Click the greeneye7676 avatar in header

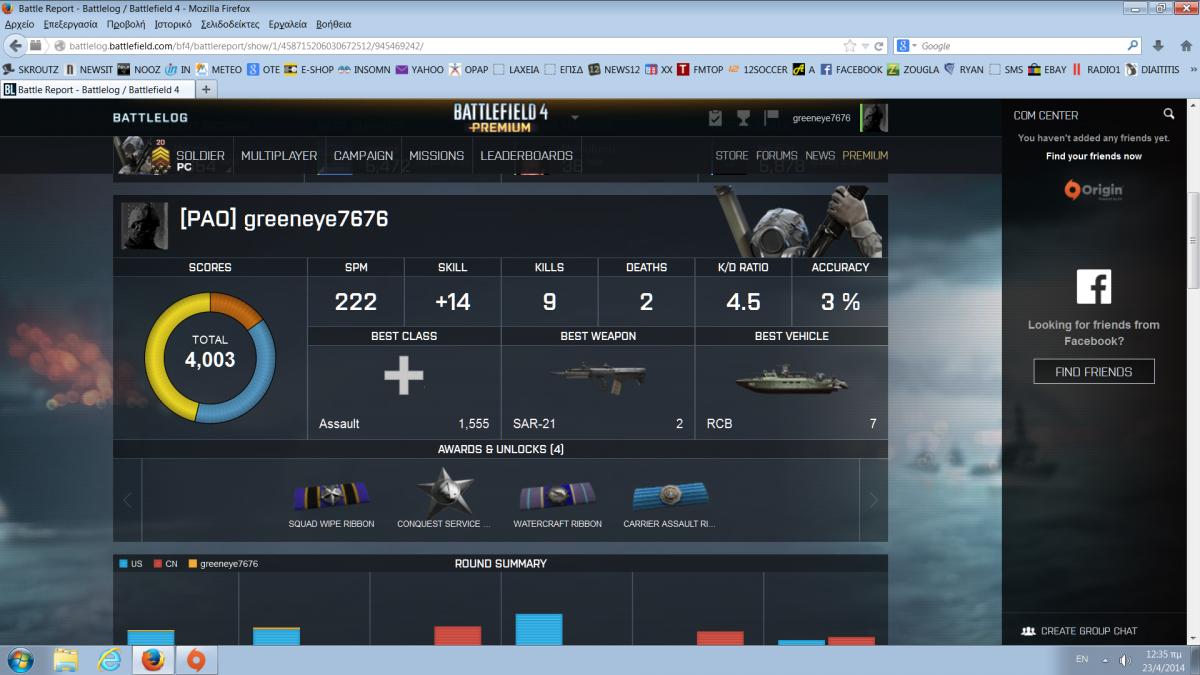[x=874, y=118]
